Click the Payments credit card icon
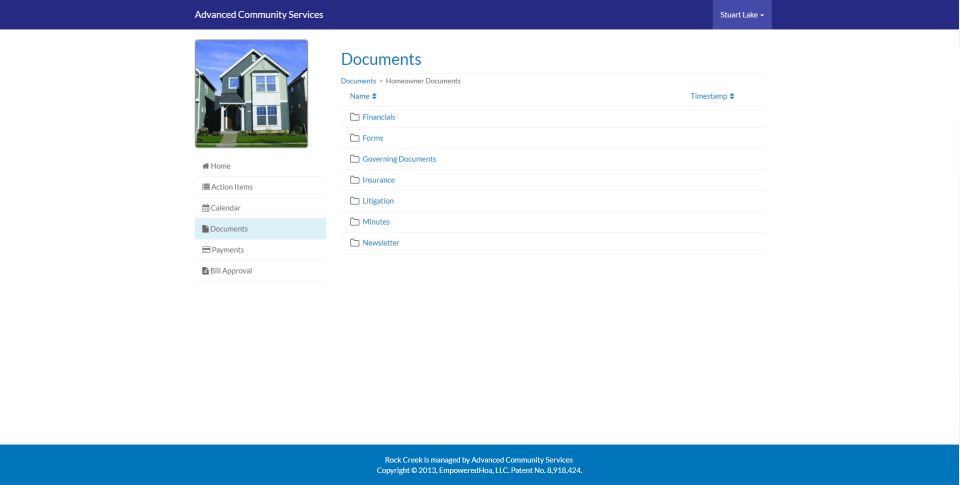 (206, 250)
